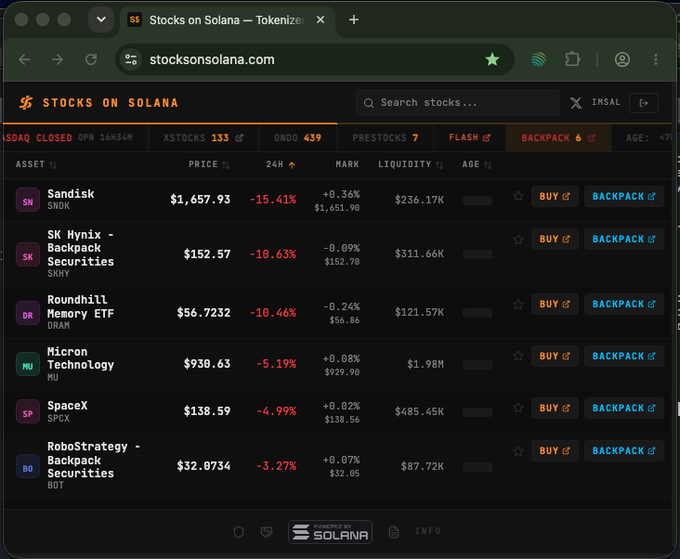Click the Powered by Solana badge

tap(330, 532)
